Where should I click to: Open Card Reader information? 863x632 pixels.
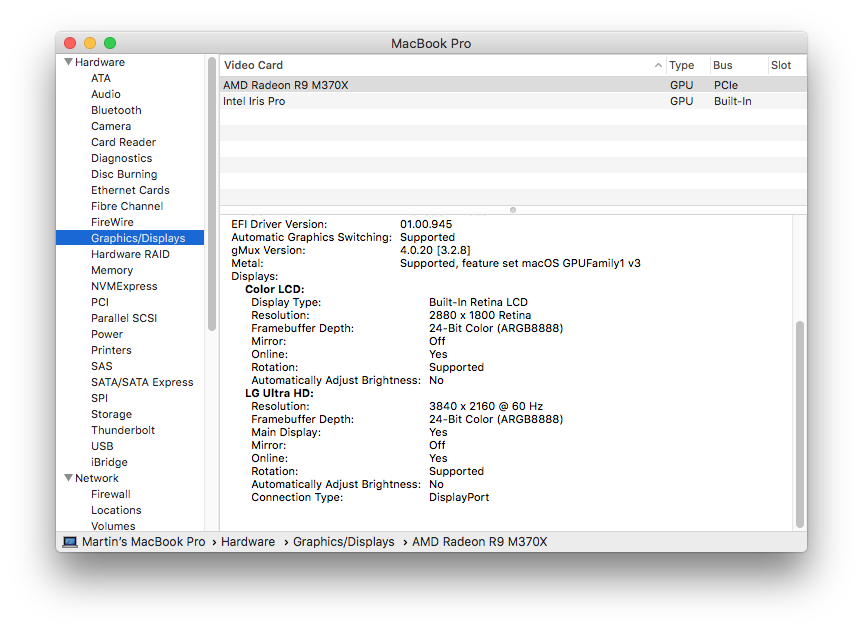(123, 142)
